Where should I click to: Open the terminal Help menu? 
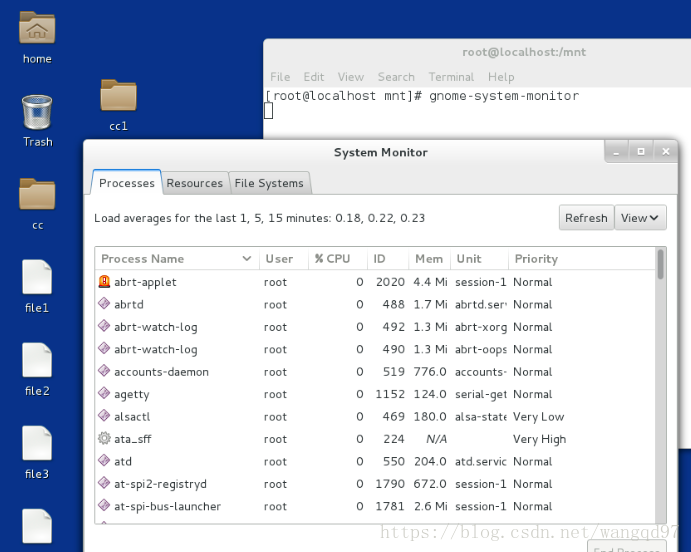tap(501, 77)
